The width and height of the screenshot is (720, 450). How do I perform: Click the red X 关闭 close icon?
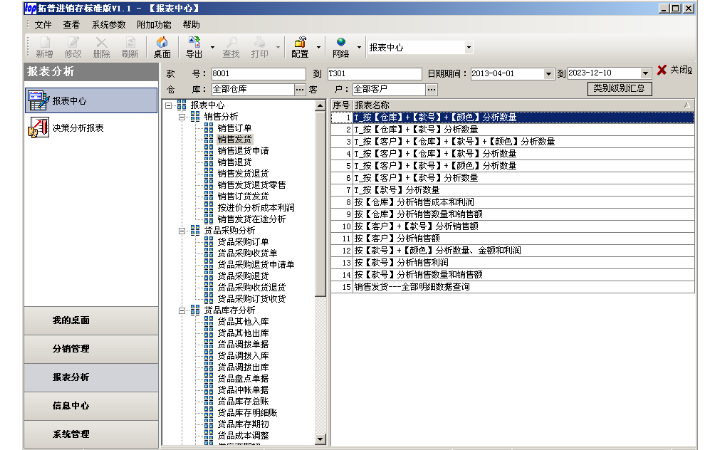661,72
